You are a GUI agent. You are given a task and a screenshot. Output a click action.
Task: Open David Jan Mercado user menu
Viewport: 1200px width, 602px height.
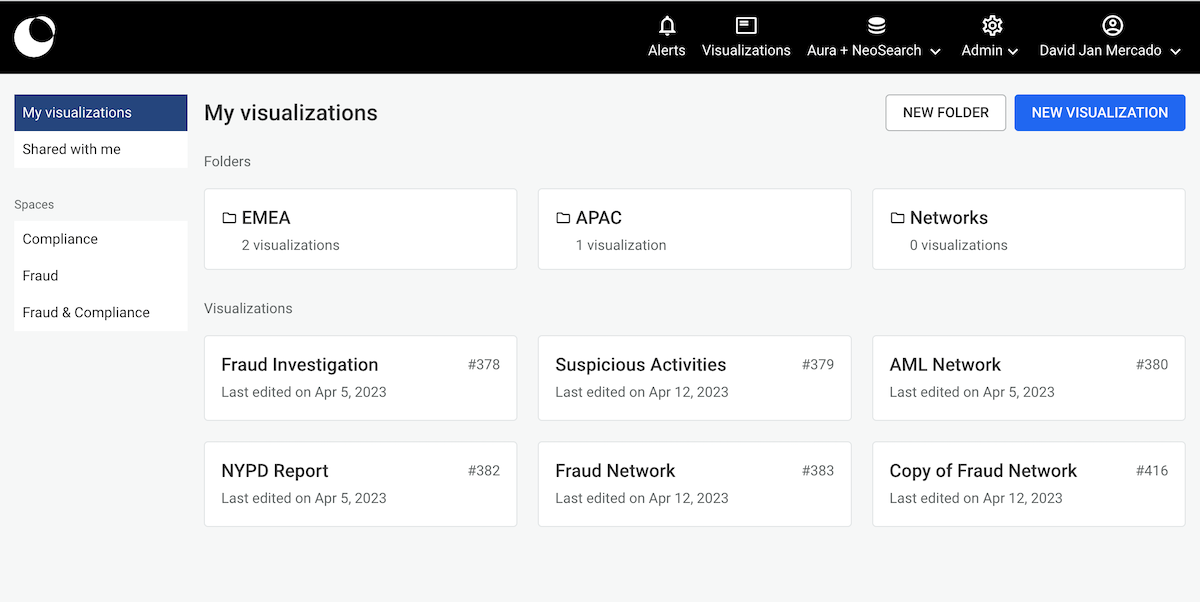[1110, 50]
